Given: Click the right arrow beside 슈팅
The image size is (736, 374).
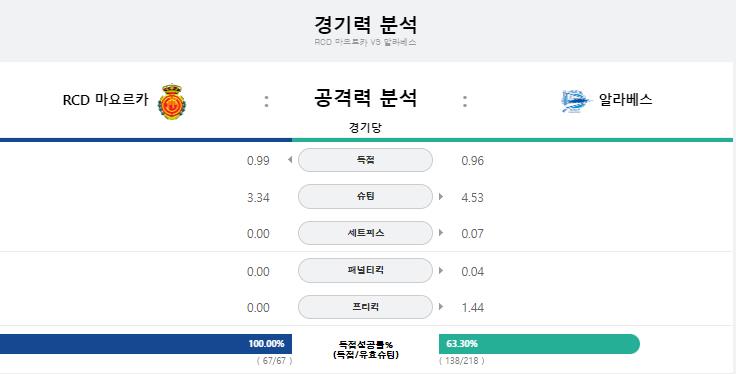Looking at the screenshot, I should [441, 197].
